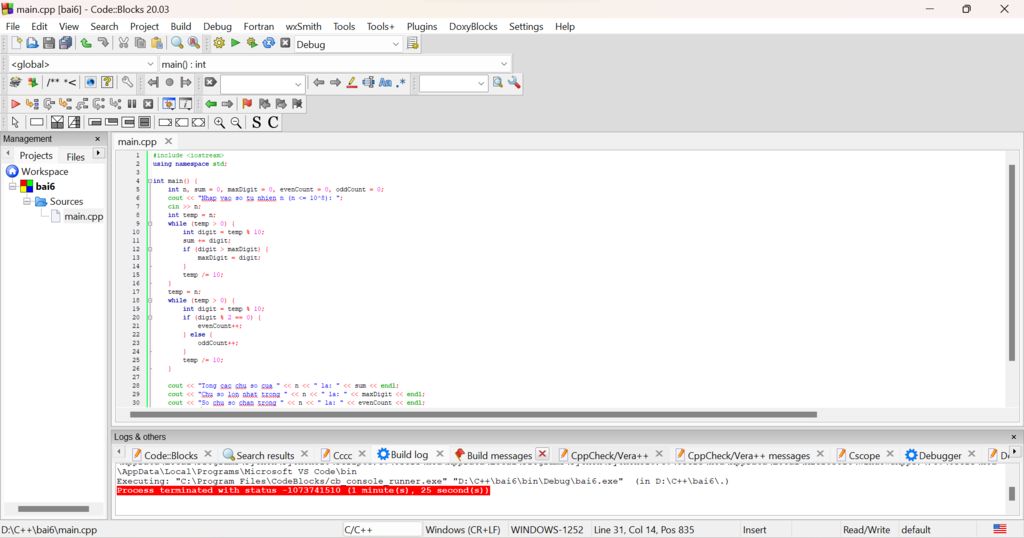Toggle highlight in incremental search toolbar

click(352, 82)
